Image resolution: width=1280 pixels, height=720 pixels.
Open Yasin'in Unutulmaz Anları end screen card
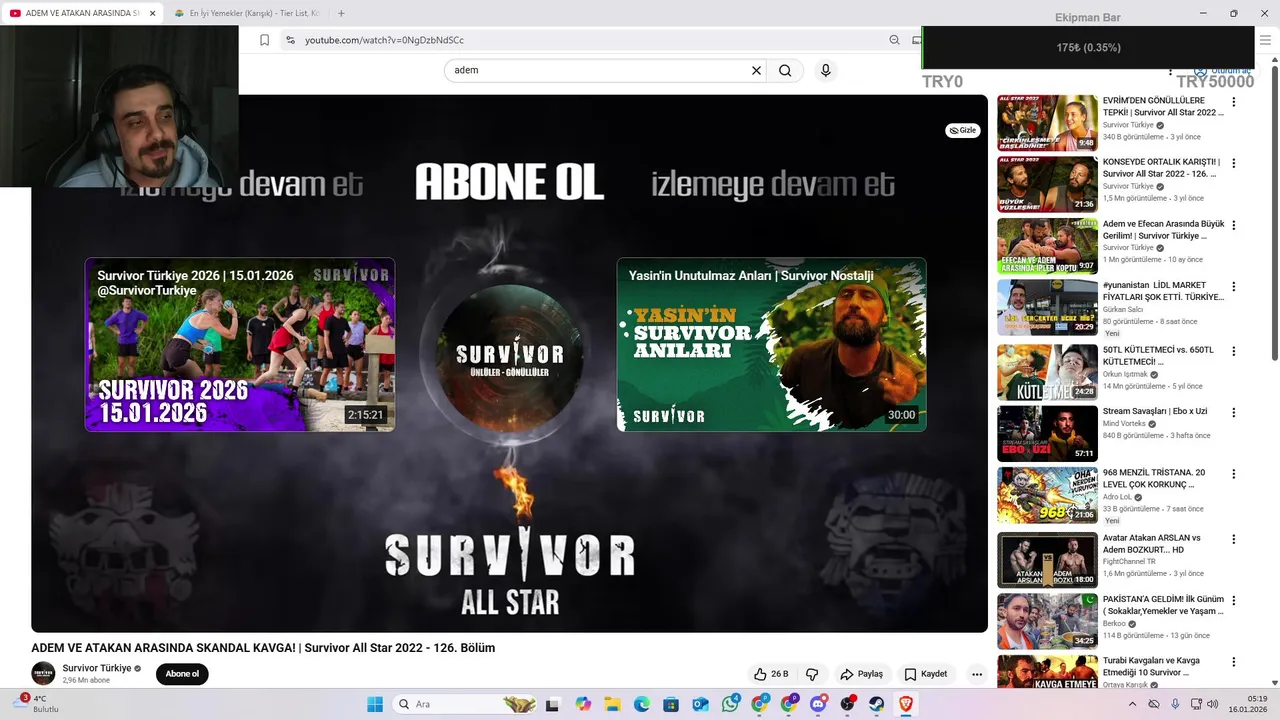[x=771, y=345]
